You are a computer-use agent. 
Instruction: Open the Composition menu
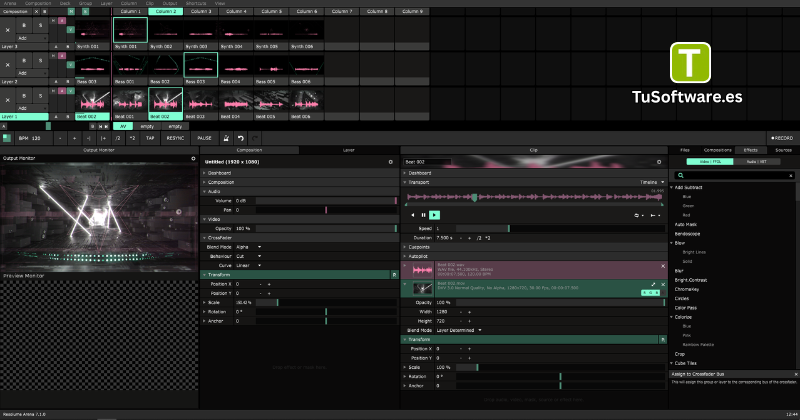point(37,3)
